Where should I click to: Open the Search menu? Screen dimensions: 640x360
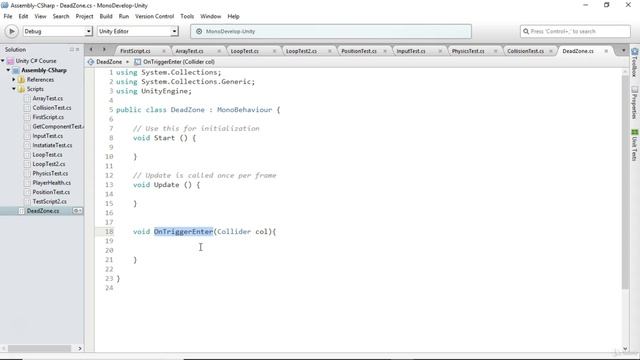click(61, 16)
